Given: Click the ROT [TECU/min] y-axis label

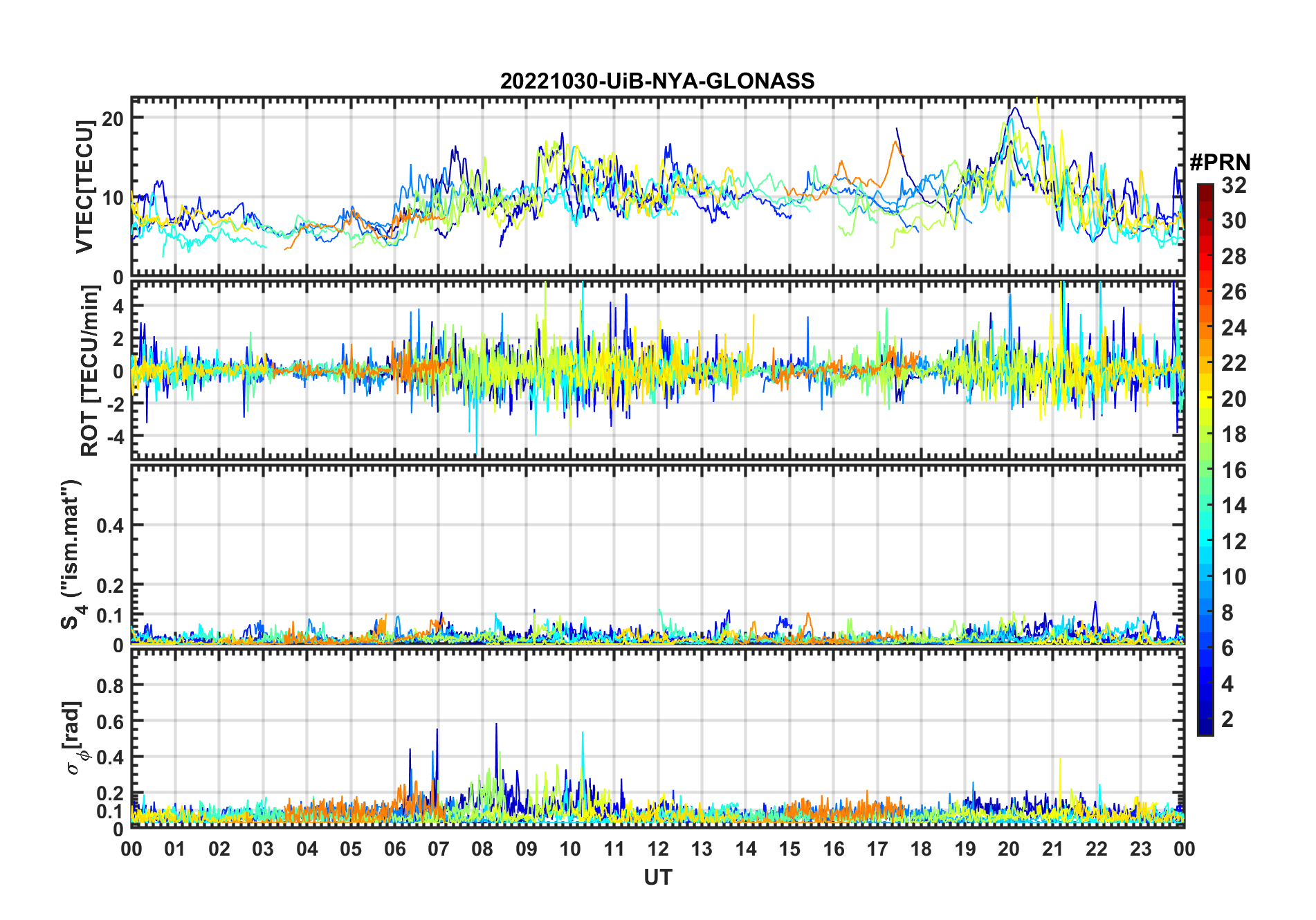Looking at the screenshot, I should point(89,371).
